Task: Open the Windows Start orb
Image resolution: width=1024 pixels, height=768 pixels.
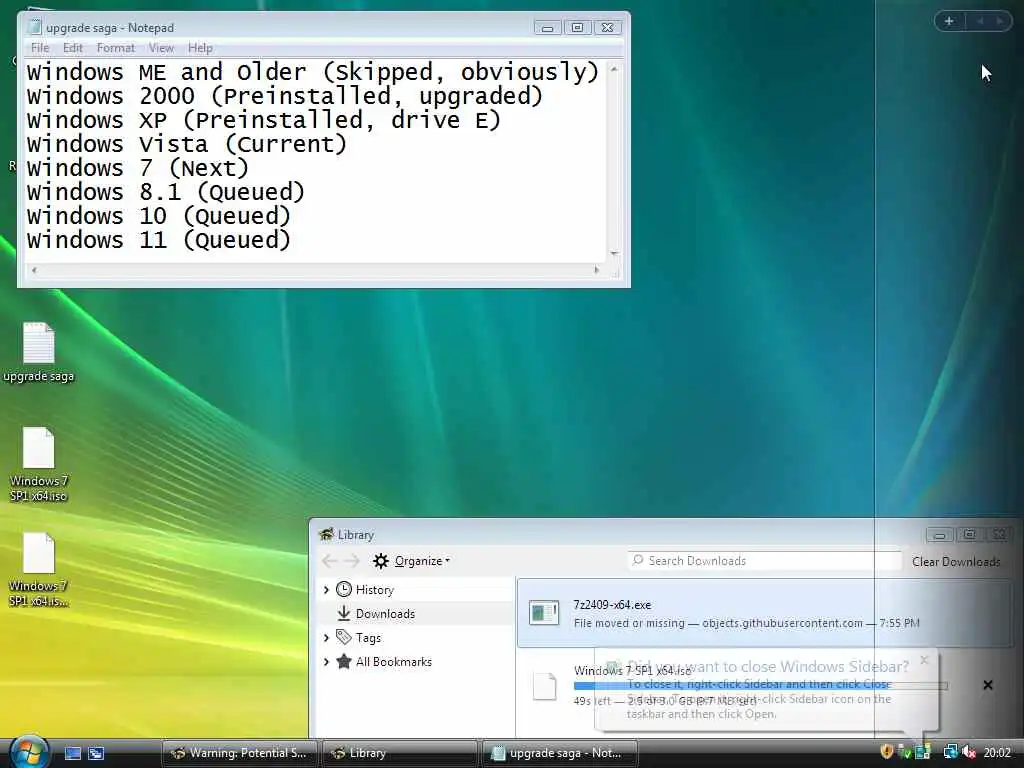Action: point(29,752)
